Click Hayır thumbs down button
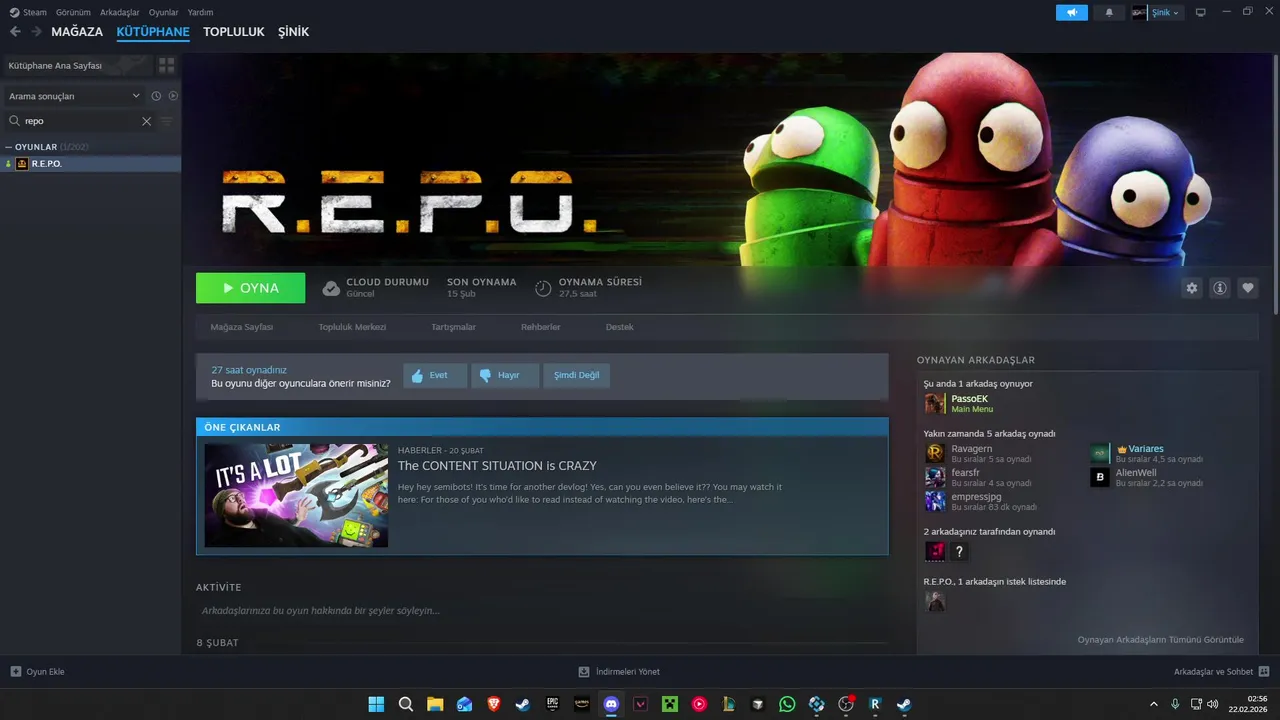The image size is (1280, 720). click(x=505, y=375)
